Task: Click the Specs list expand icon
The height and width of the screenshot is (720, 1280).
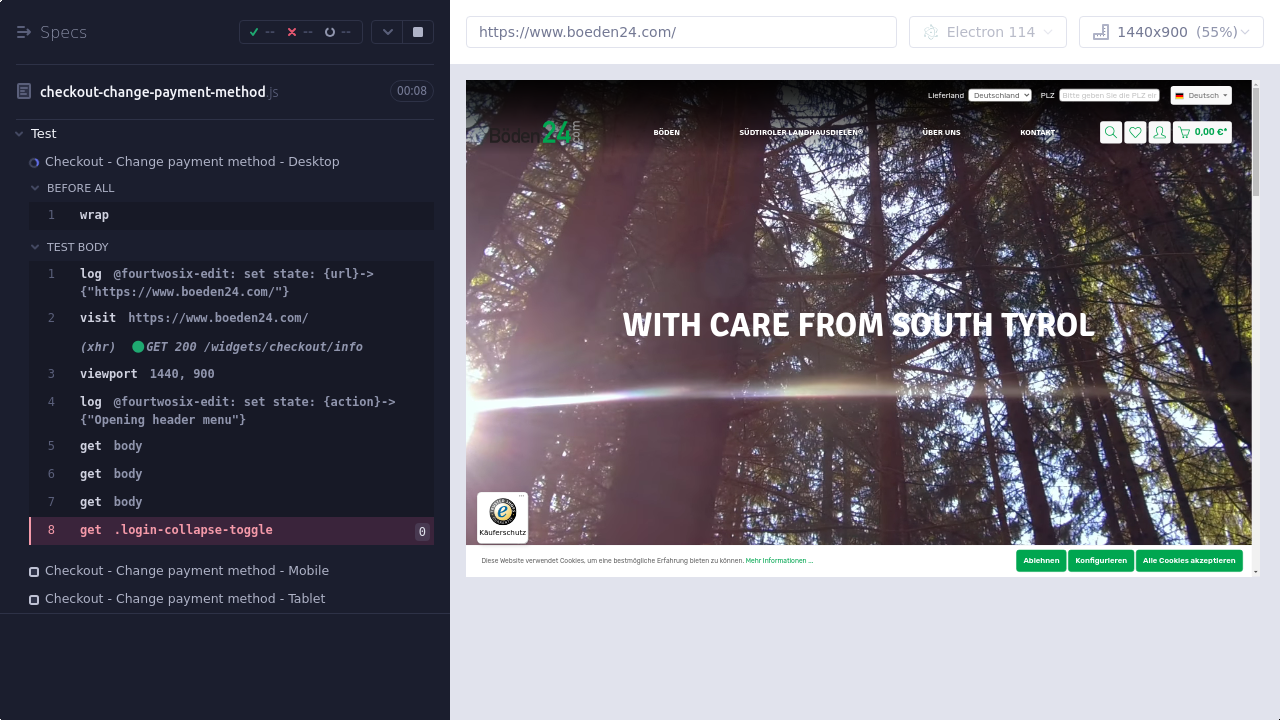Action: coord(24,32)
